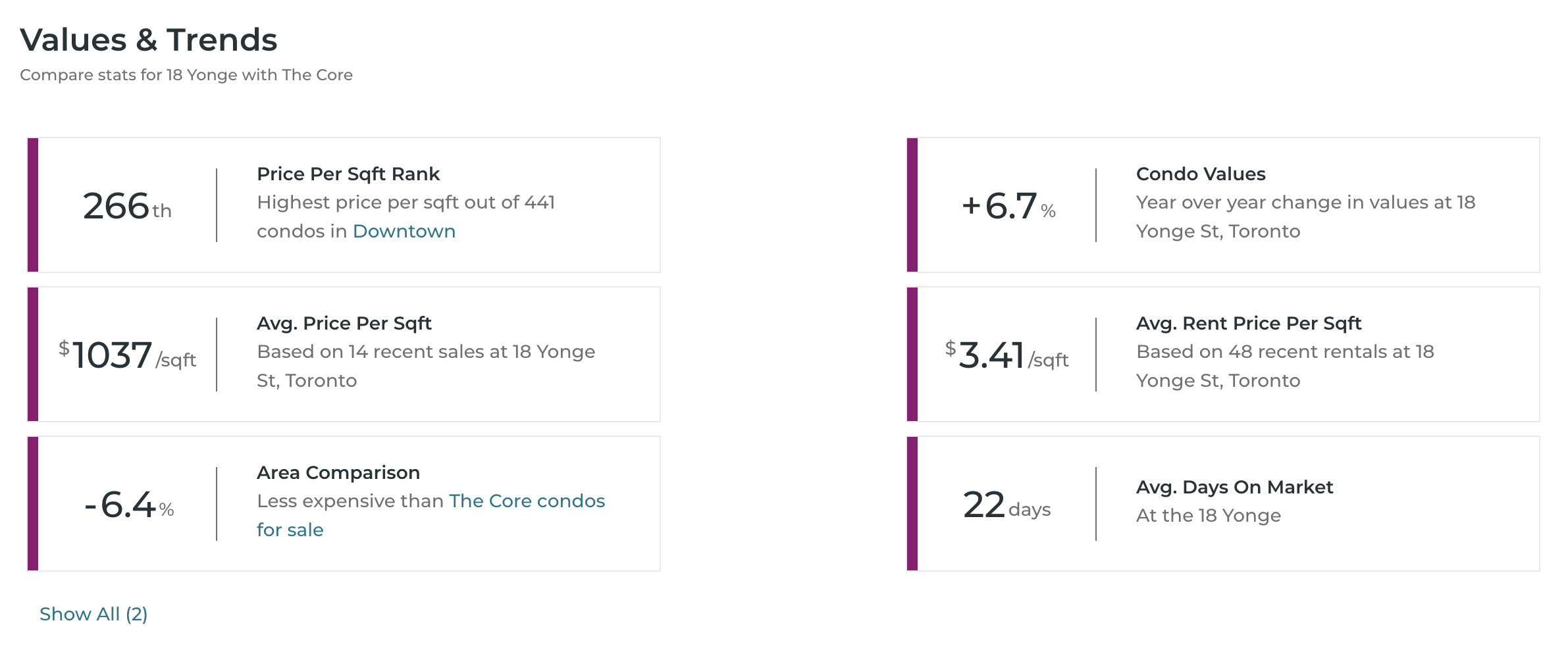
Task: Click purple accent bar on Price Rank card
Action: point(33,205)
